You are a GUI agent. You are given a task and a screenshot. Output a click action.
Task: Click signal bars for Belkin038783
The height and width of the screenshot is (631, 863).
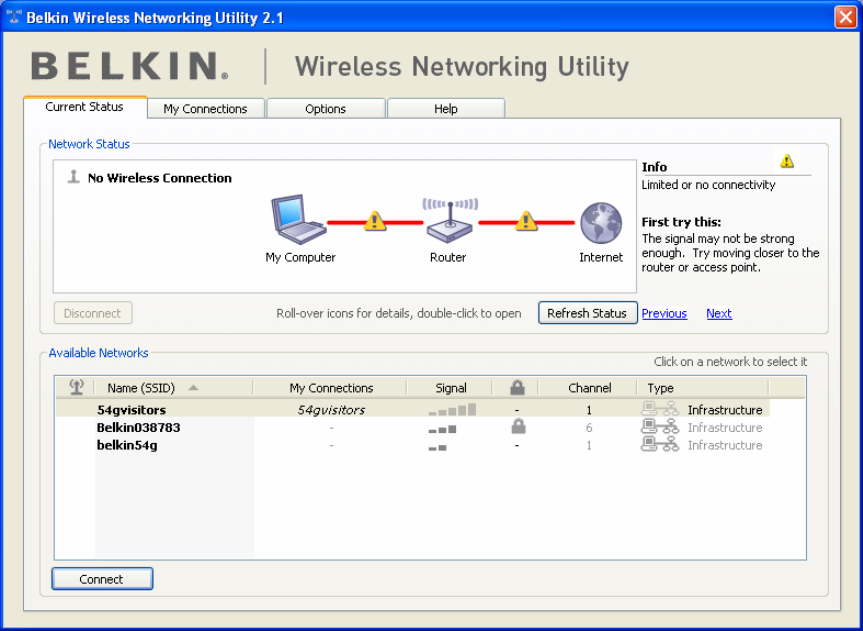click(443, 429)
